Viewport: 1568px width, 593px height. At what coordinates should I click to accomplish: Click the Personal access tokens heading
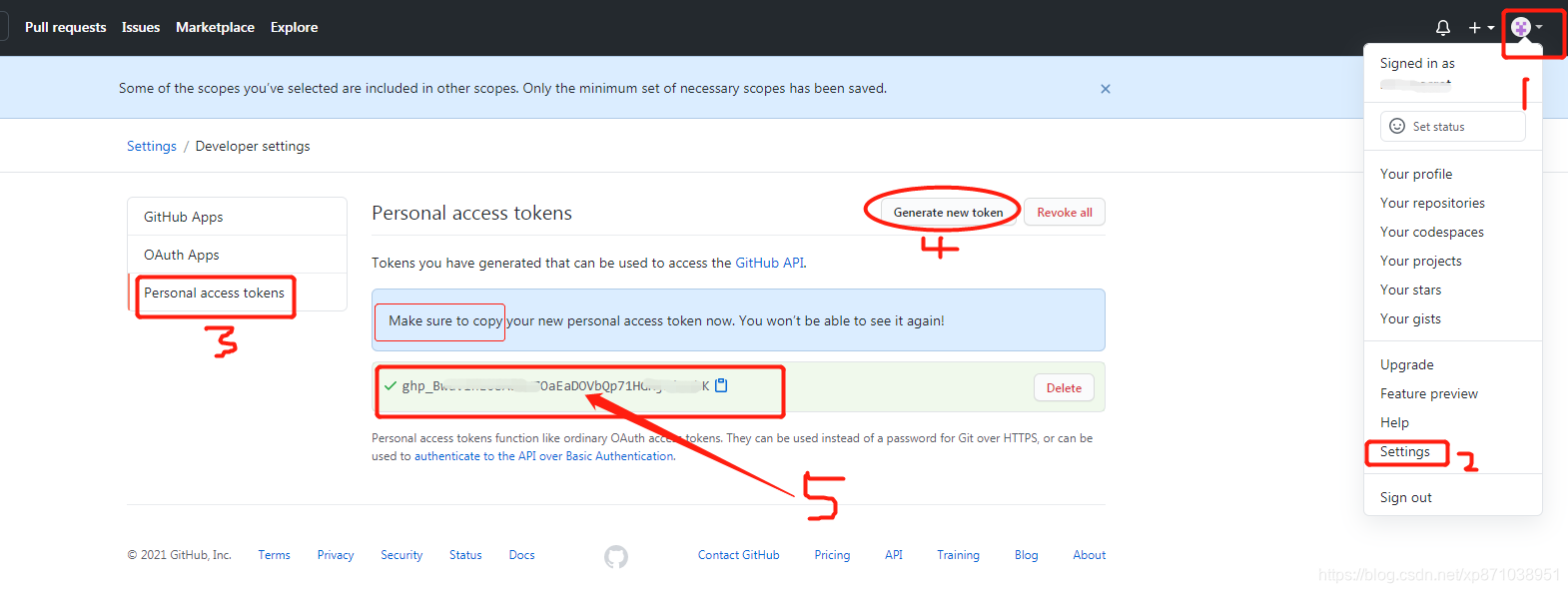pos(471,213)
